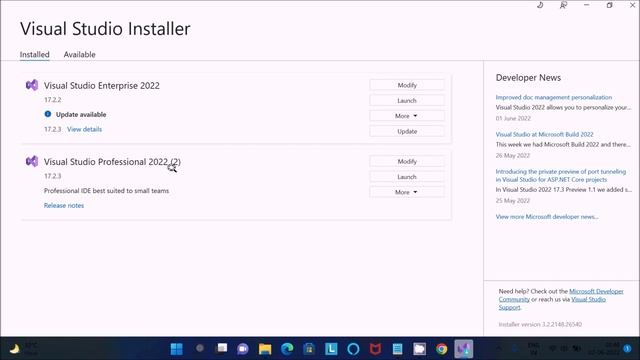Open File Explorer from the taskbar

tap(265, 349)
